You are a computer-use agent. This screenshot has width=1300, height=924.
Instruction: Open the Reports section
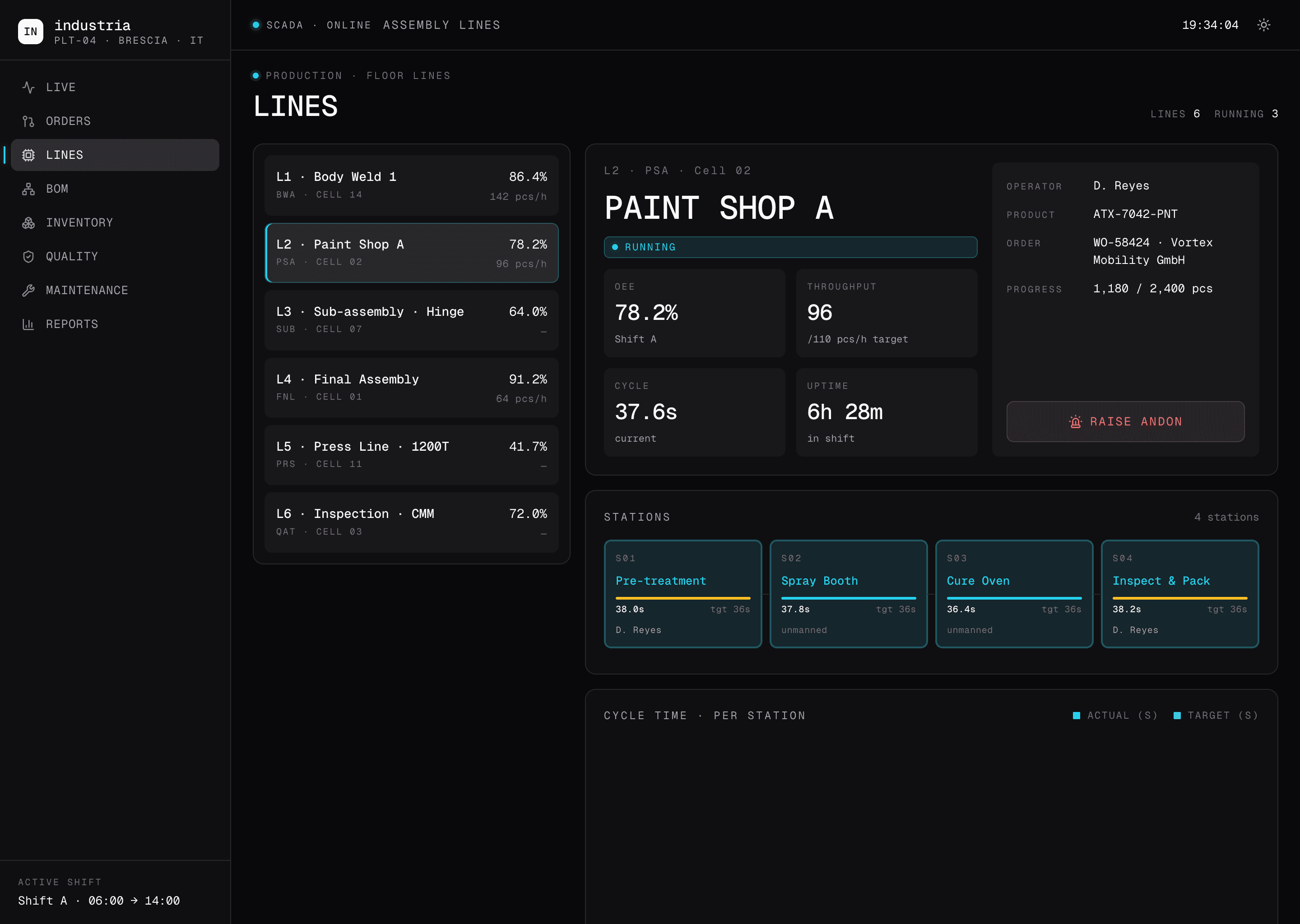(115, 324)
